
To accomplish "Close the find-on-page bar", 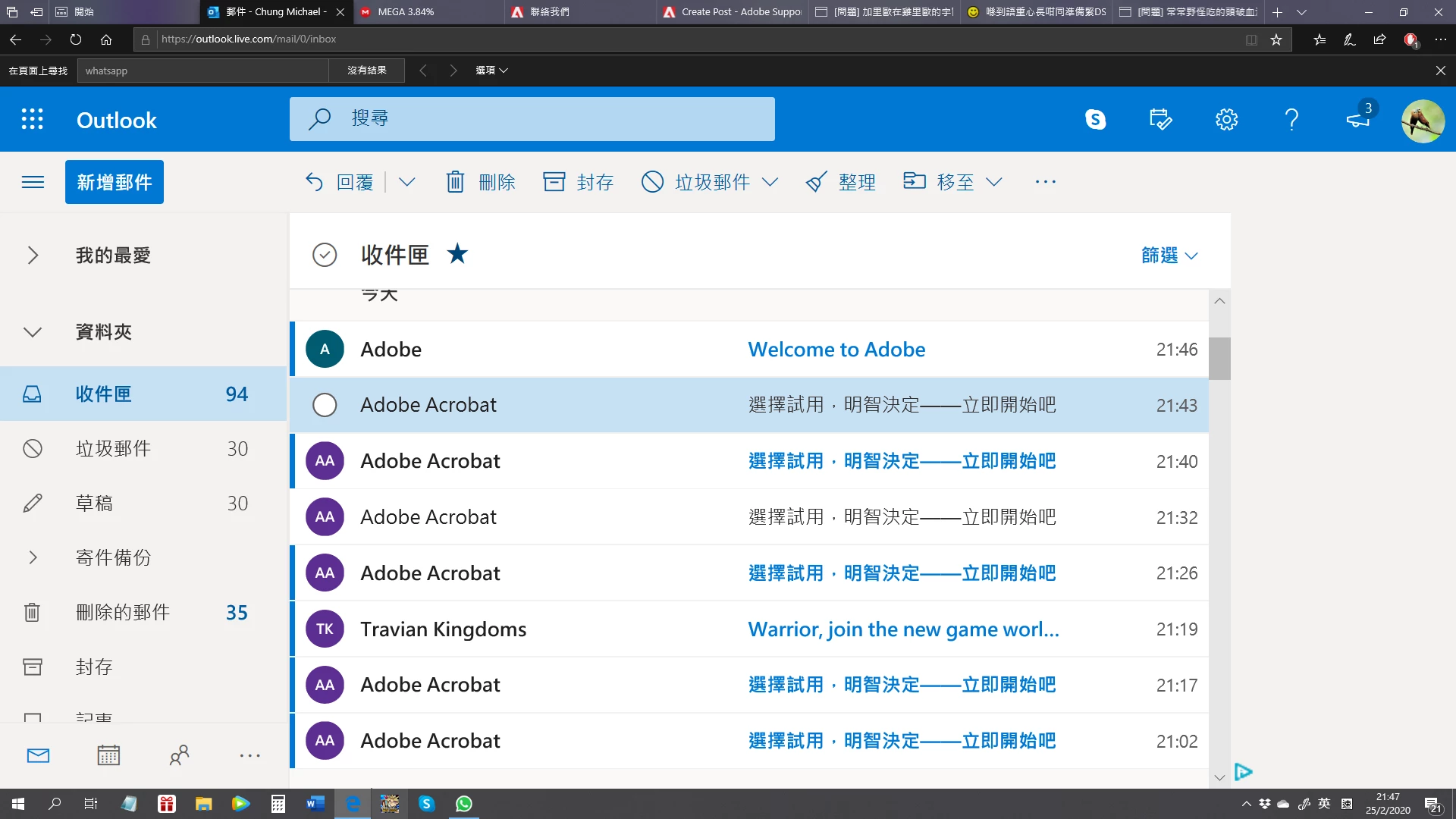I will click(x=1440, y=71).
